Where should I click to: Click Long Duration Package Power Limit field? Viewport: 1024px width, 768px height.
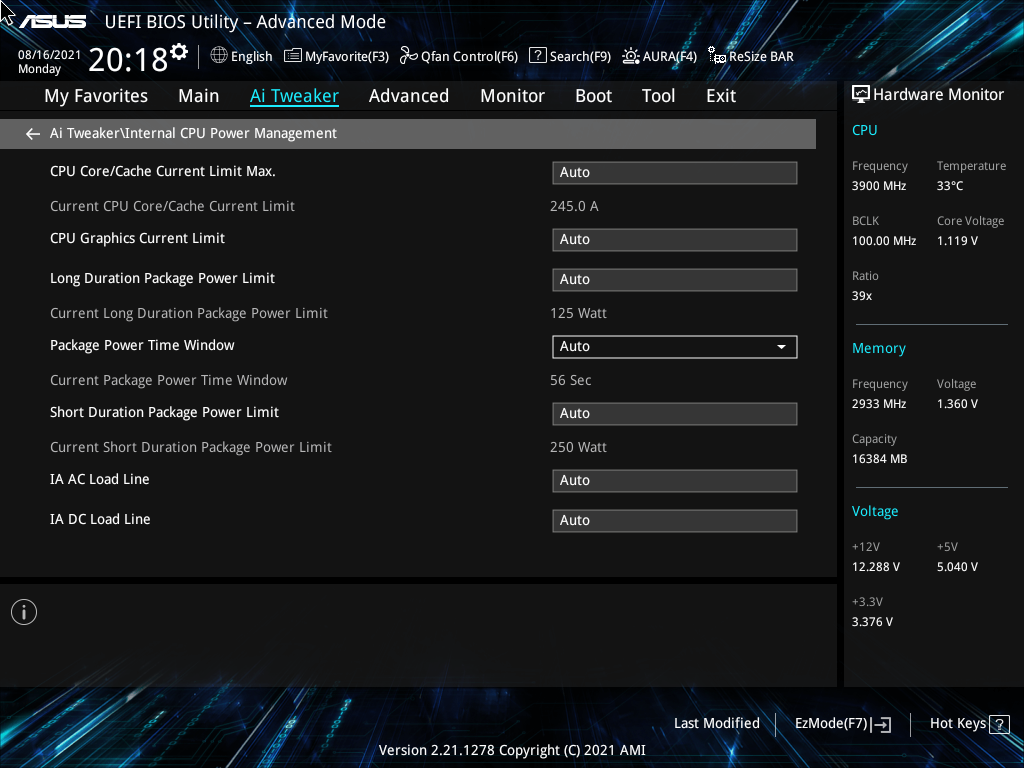pyautogui.click(x=675, y=280)
